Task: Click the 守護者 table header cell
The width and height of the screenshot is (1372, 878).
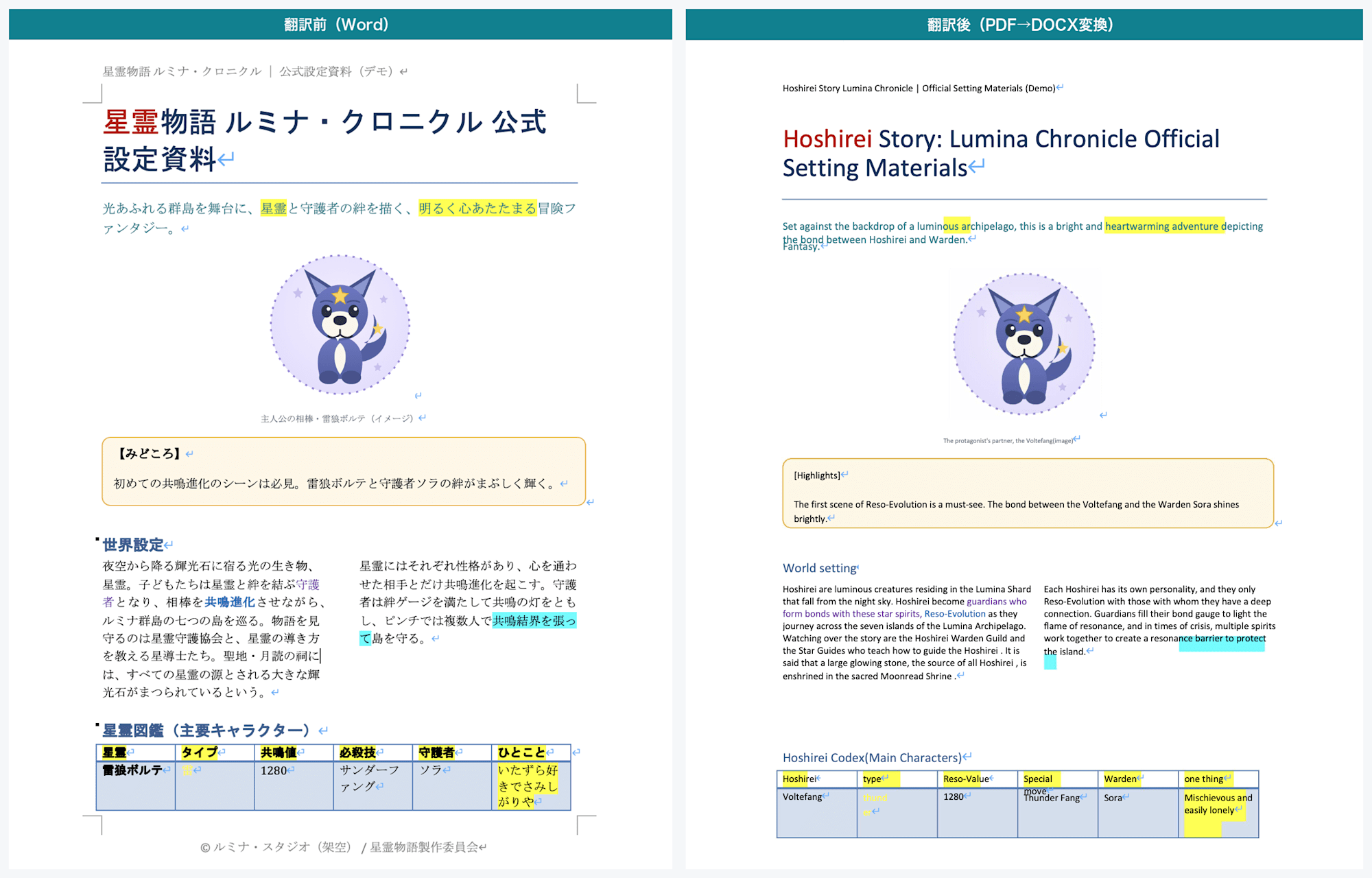Action: click(452, 752)
